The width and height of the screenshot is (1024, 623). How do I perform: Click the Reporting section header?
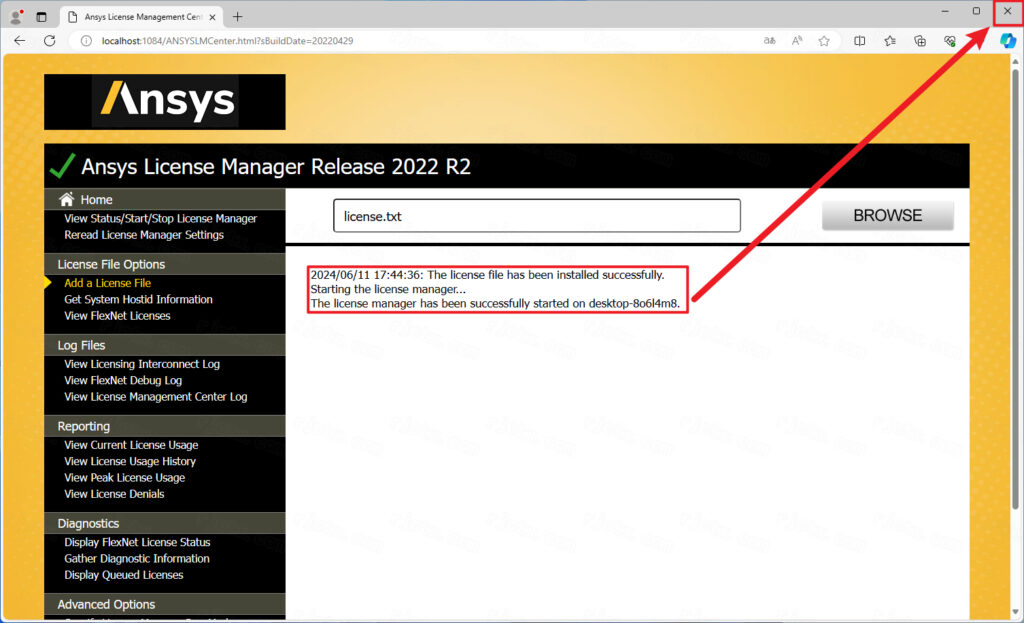coord(165,426)
